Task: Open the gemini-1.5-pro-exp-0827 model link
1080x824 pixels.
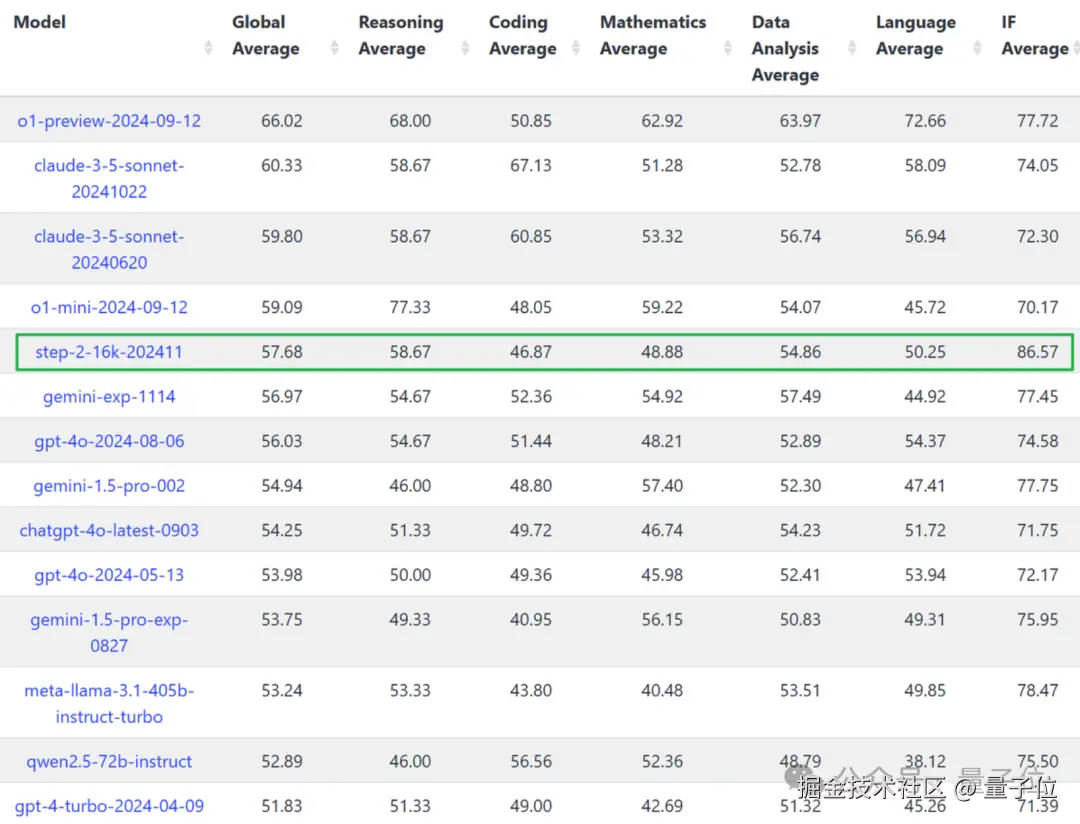Action: (x=109, y=632)
